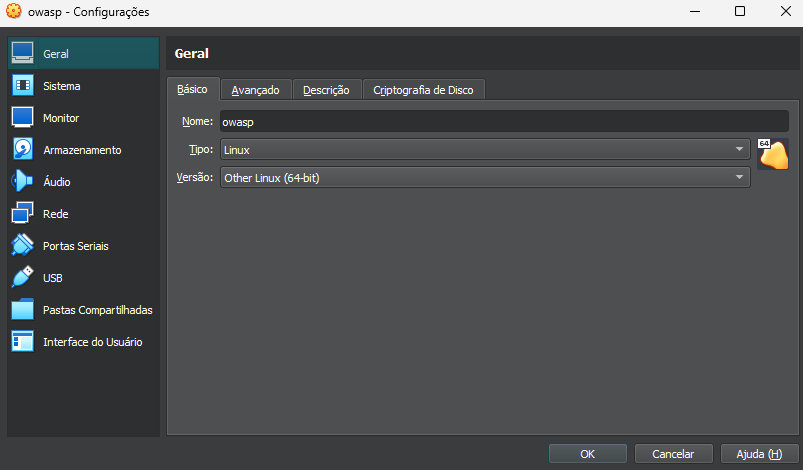Click the USB plug icon

(23, 277)
